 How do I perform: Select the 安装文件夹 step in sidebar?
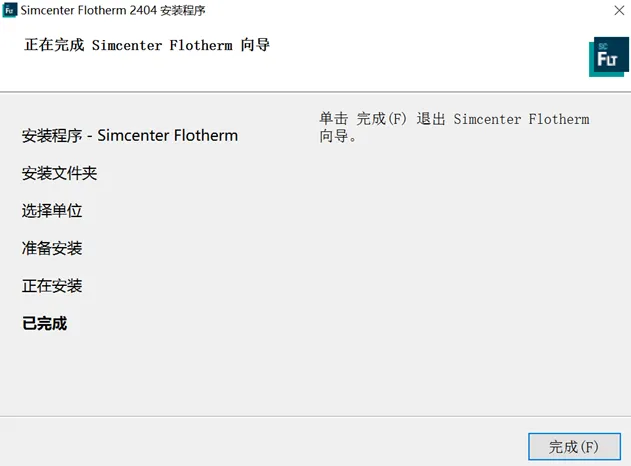[60, 173]
